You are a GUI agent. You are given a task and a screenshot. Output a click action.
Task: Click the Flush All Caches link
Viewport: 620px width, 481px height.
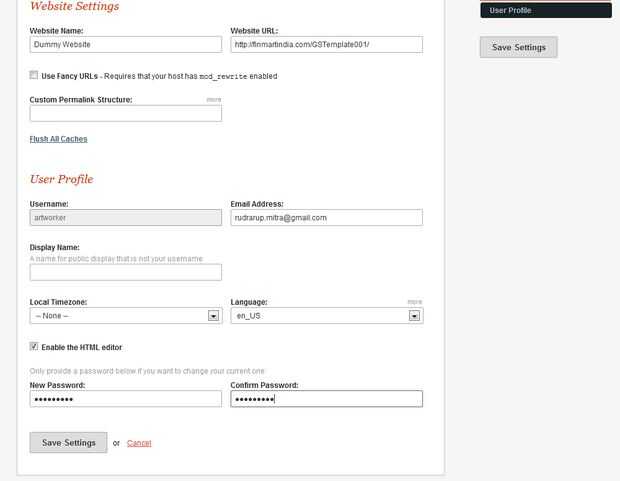59,139
